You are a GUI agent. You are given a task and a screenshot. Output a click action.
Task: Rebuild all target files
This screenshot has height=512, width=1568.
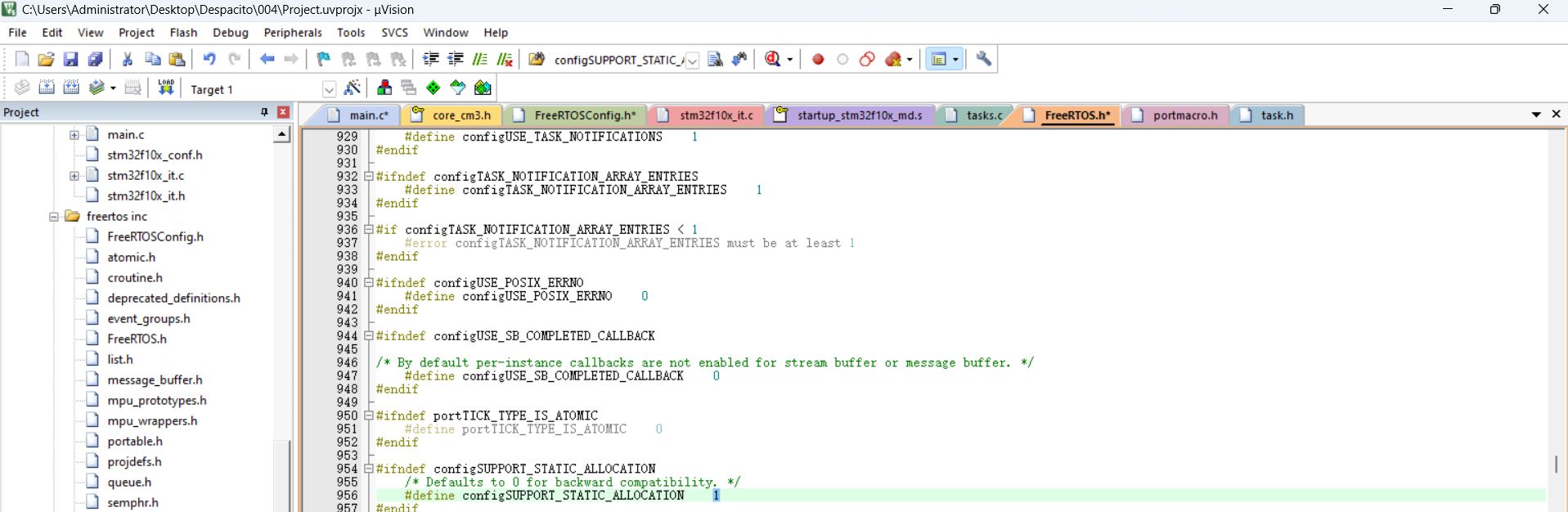71,88
